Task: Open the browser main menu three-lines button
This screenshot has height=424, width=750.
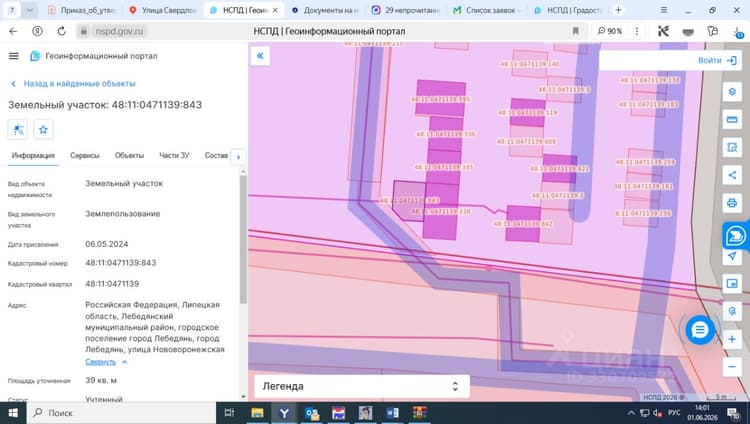Action: (663, 10)
